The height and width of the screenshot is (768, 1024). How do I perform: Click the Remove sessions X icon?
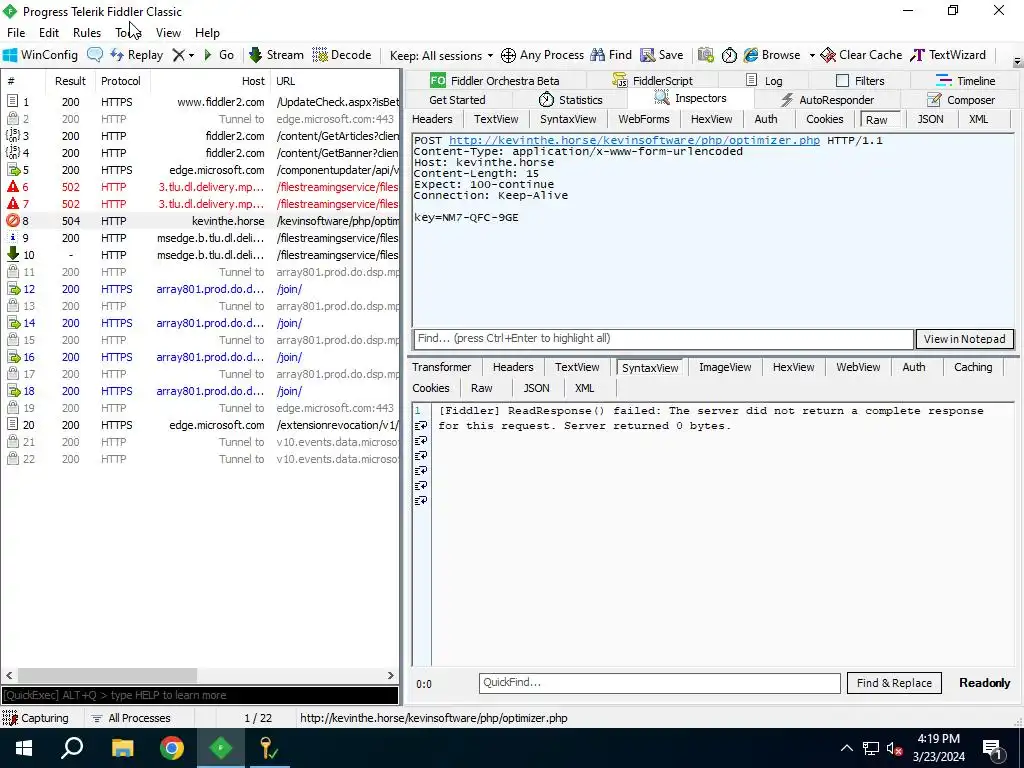click(178, 55)
